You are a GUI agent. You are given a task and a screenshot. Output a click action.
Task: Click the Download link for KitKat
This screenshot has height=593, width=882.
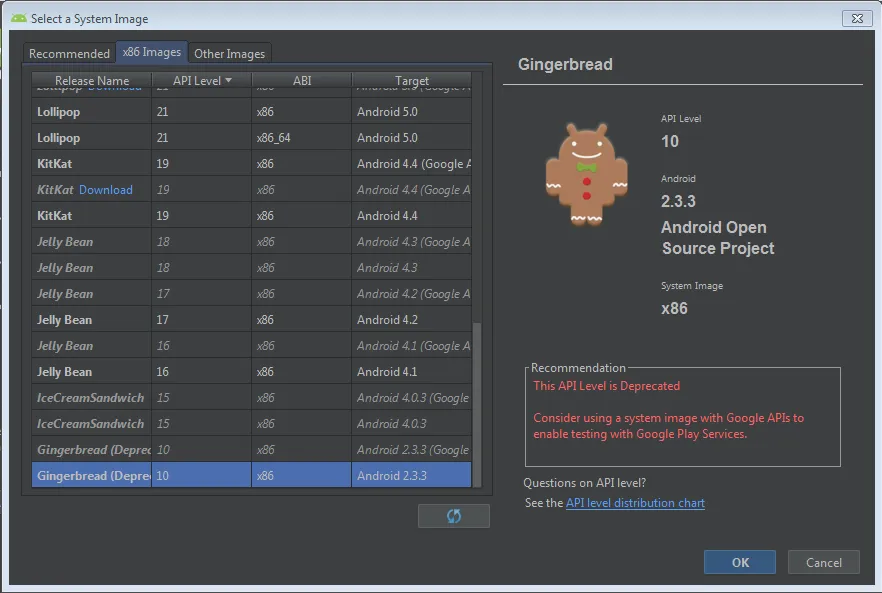(x=106, y=190)
